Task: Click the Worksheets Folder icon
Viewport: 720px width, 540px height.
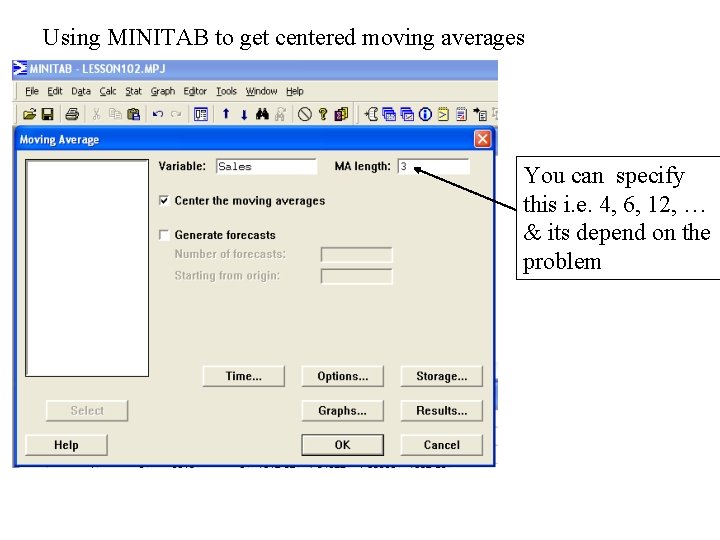Action: [389, 114]
